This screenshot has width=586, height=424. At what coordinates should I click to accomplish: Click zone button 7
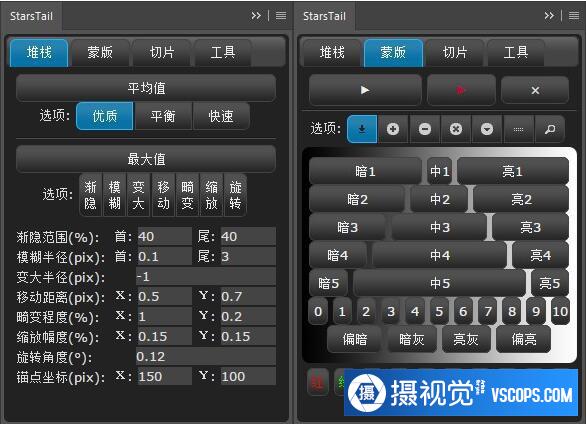(488, 311)
